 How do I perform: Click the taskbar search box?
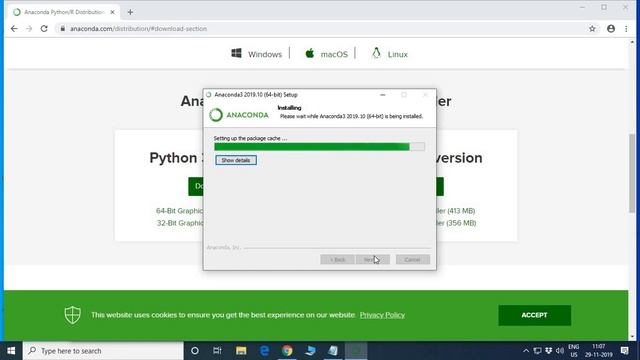(x=103, y=351)
